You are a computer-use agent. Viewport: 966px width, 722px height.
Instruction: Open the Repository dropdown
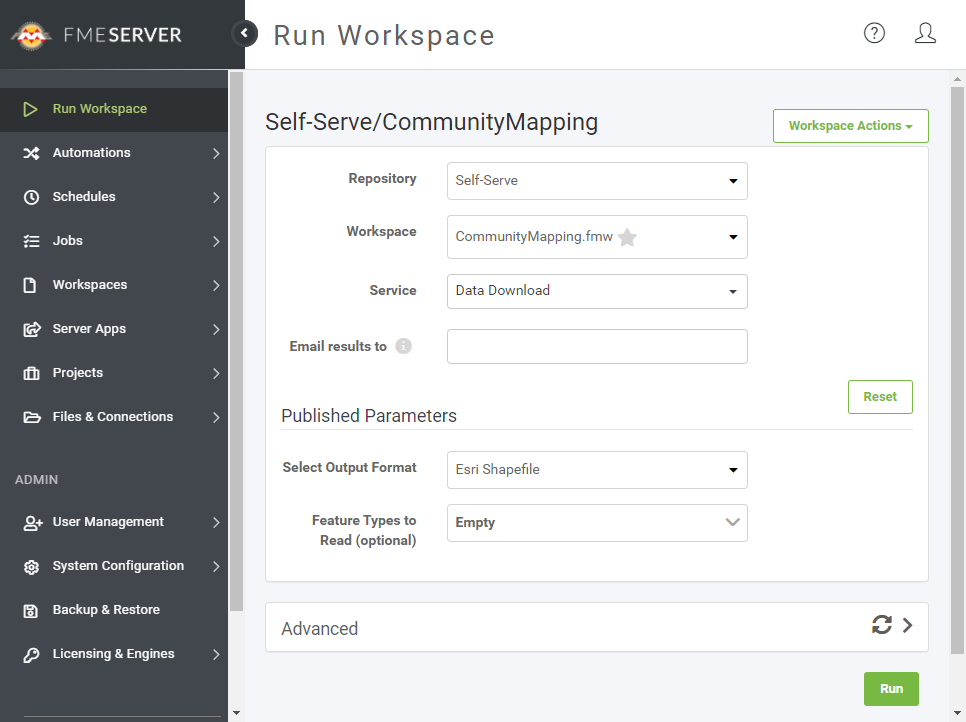click(596, 181)
